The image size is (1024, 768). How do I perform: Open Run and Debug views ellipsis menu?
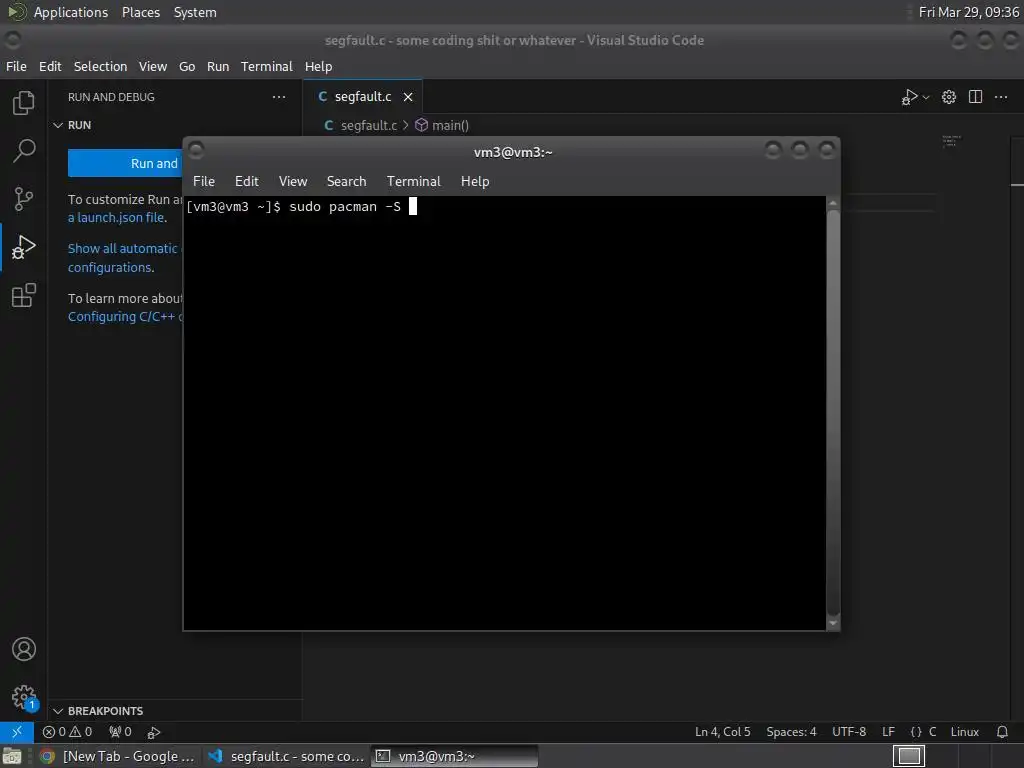[279, 97]
